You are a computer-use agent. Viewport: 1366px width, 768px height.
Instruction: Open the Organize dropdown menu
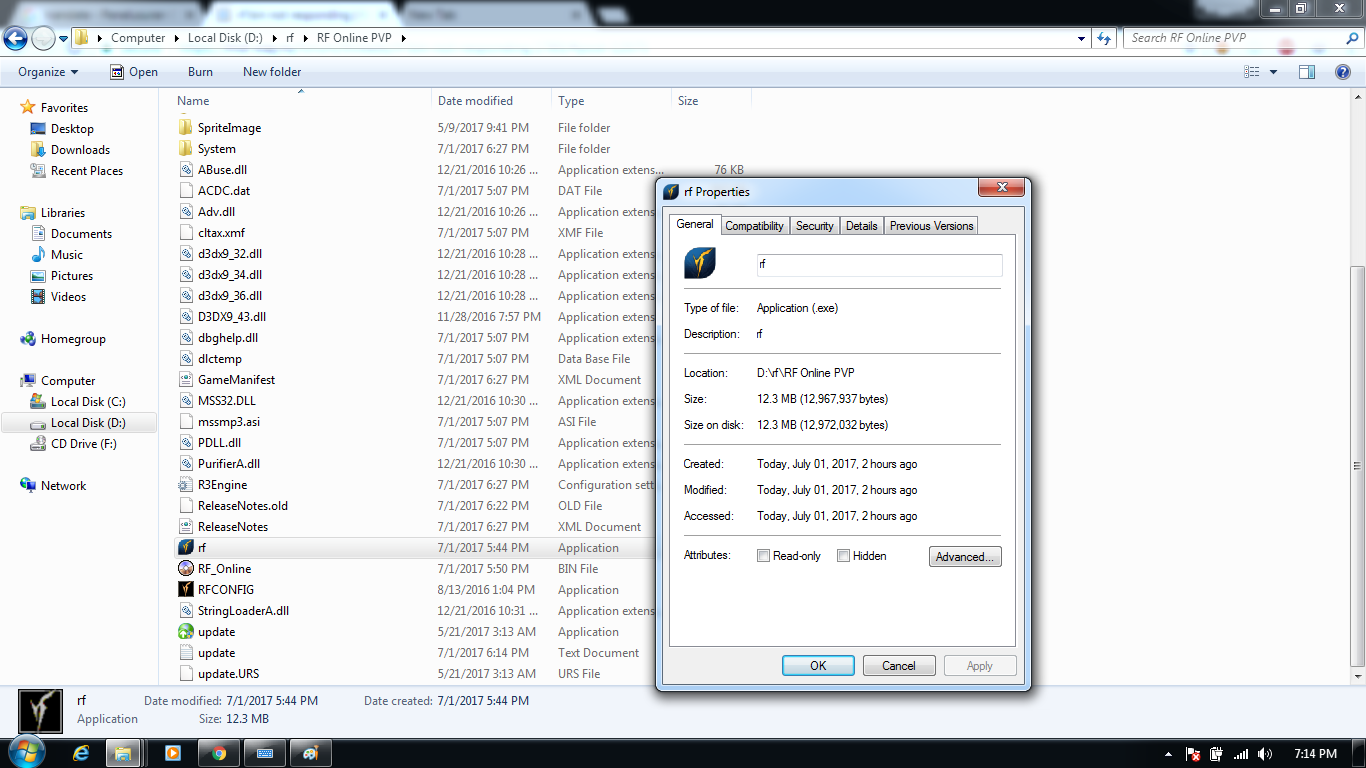48,72
